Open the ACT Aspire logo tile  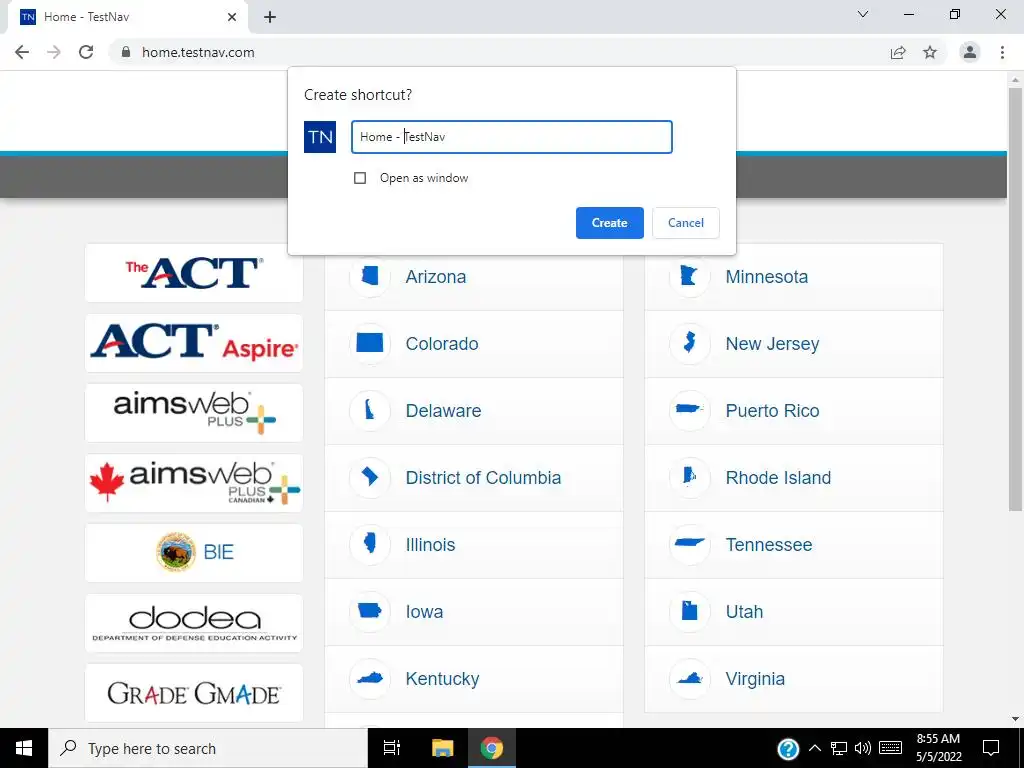pos(194,343)
